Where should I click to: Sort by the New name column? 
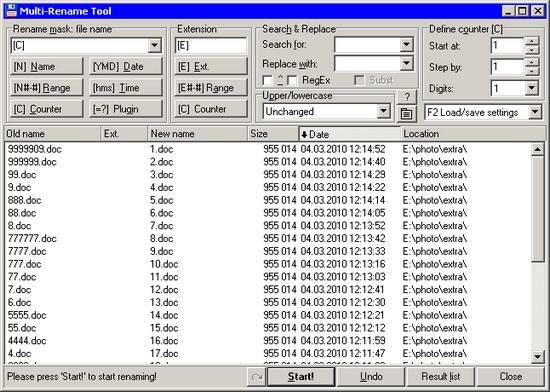(x=197, y=134)
